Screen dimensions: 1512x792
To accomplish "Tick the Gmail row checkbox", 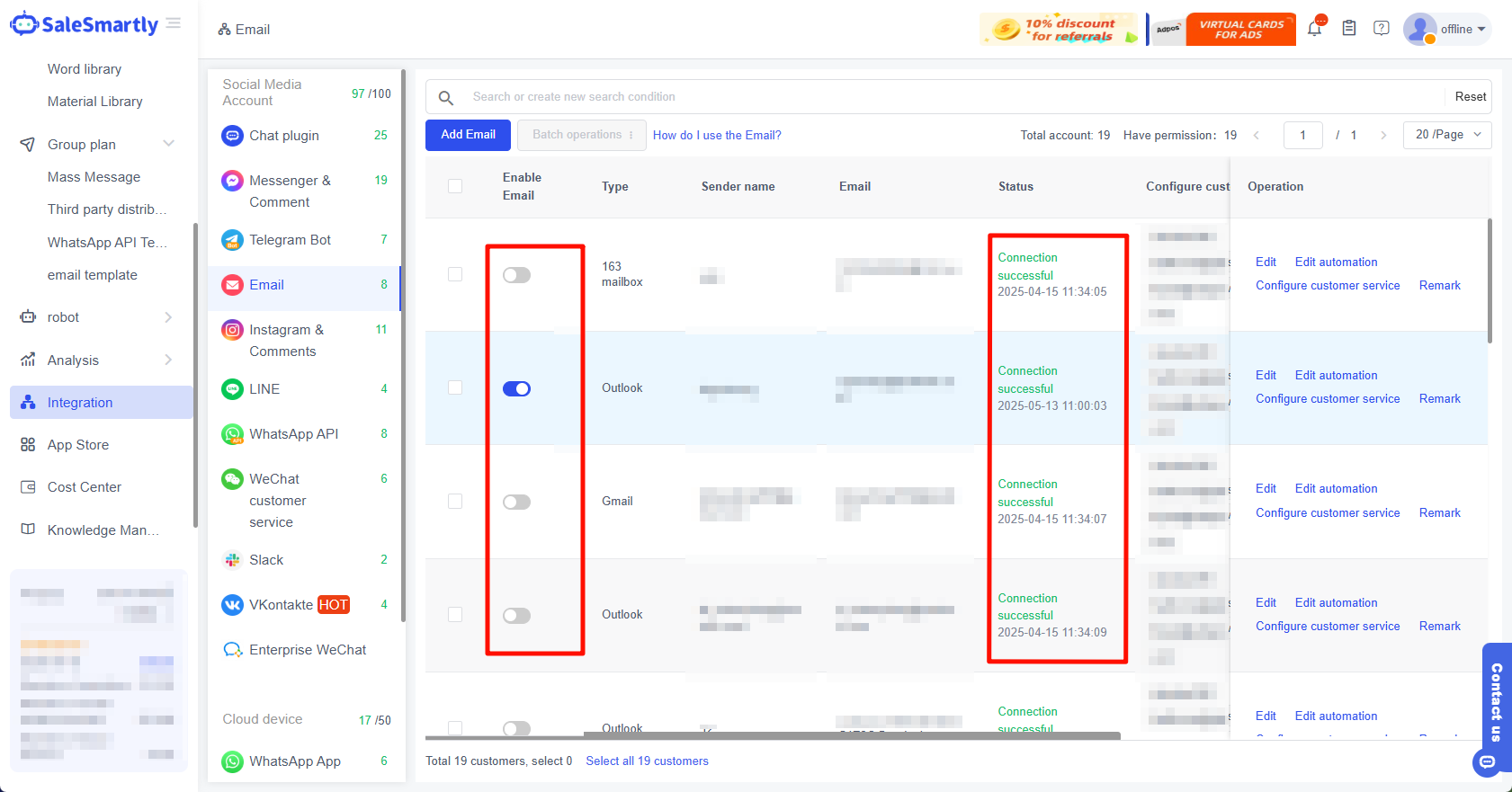I will tap(455, 501).
